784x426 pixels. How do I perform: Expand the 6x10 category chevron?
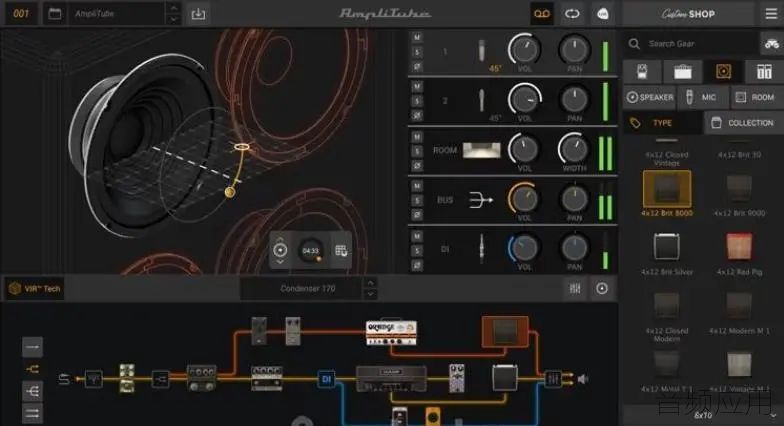point(774,415)
